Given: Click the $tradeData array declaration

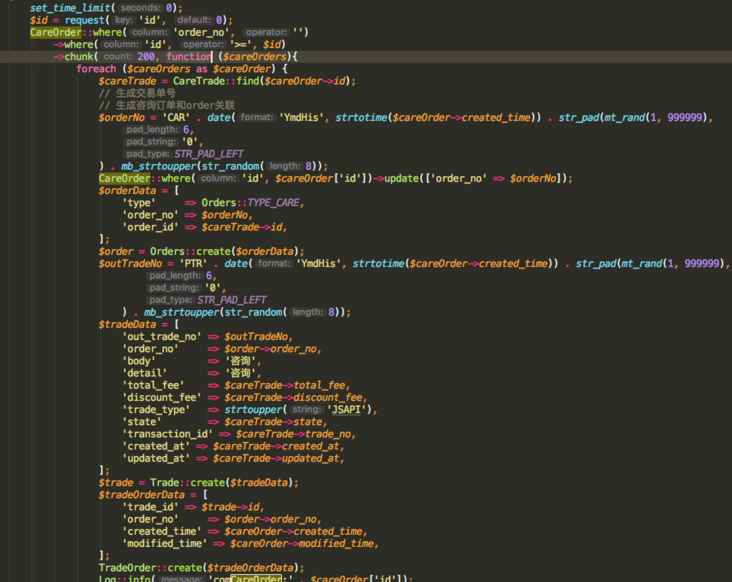Looking at the screenshot, I should pyautogui.click(x=128, y=324).
